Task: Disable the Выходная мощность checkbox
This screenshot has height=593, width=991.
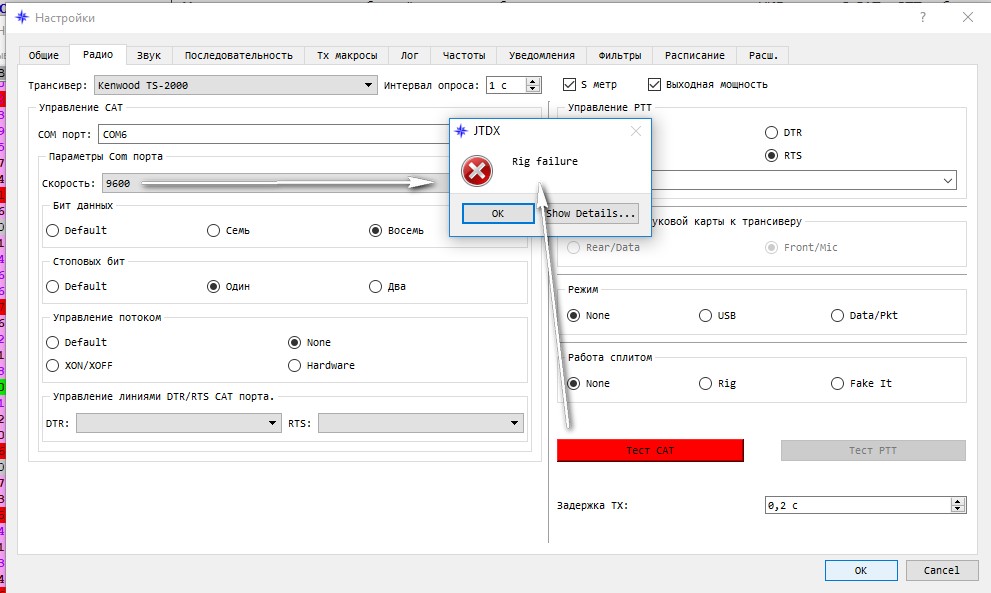Action: 655,85
